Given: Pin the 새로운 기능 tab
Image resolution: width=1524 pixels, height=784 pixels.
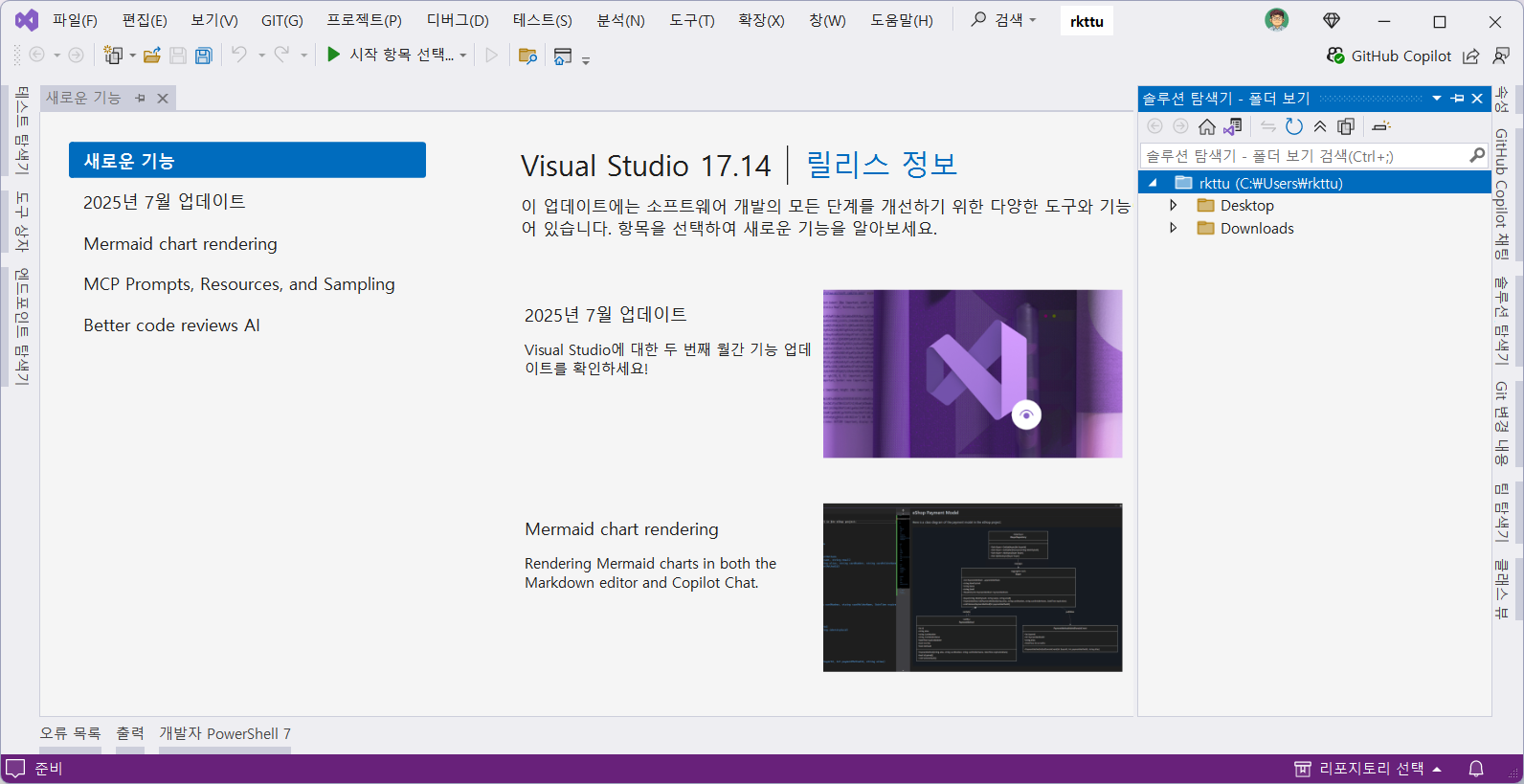Looking at the screenshot, I should click(x=140, y=98).
